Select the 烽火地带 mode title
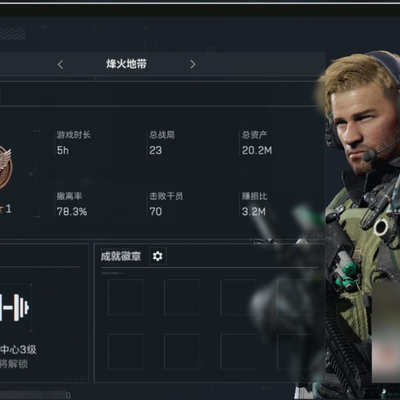This screenshot has width=400, height=400. pyautogui.click(x=126, y=64)
